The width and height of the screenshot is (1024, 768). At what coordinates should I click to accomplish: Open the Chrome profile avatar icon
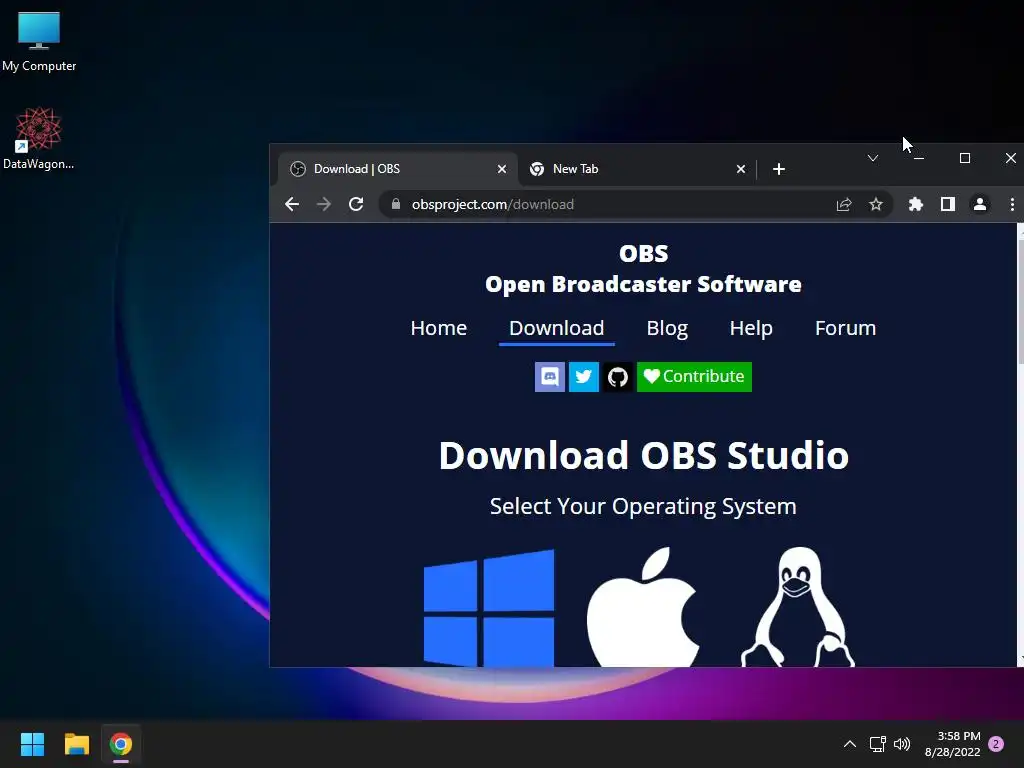click(980, 204)
